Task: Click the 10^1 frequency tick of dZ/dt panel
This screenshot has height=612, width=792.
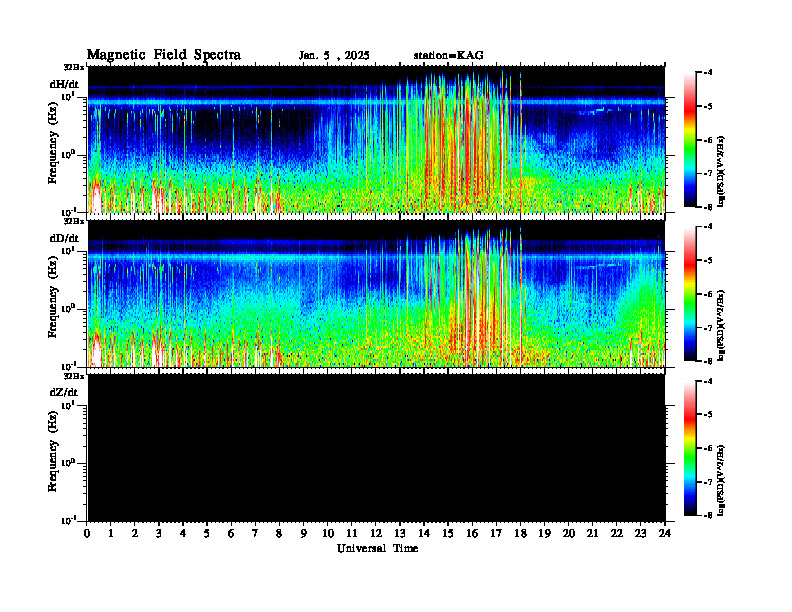Action: point(68,404)
